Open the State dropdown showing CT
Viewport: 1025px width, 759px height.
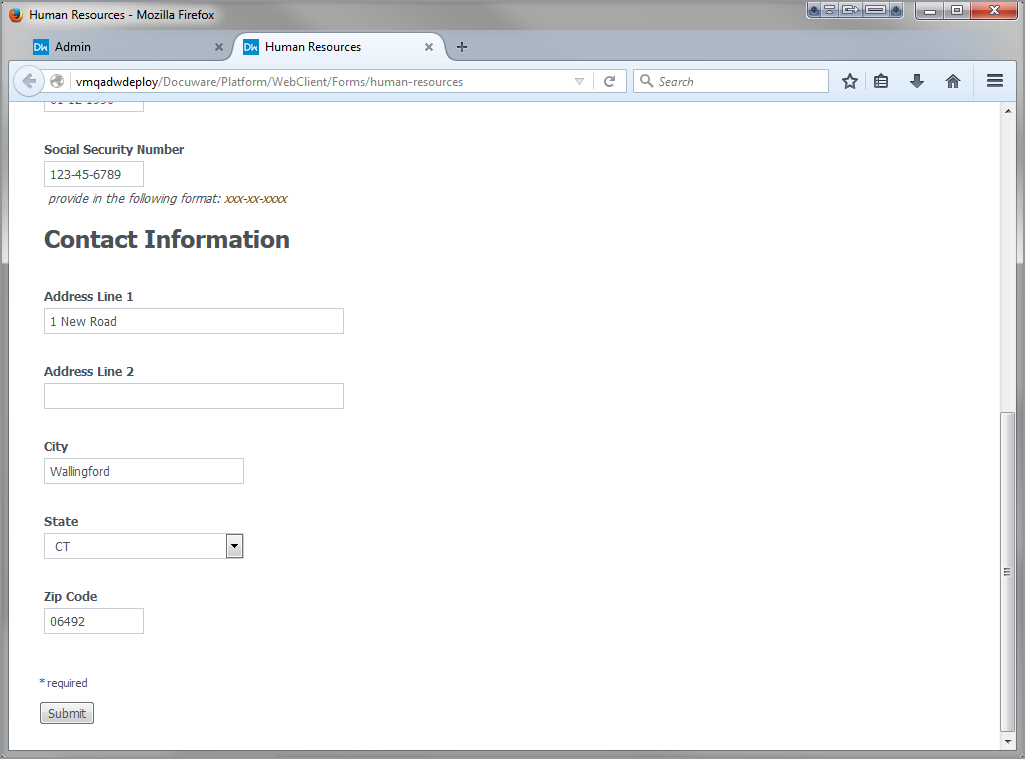234,546
